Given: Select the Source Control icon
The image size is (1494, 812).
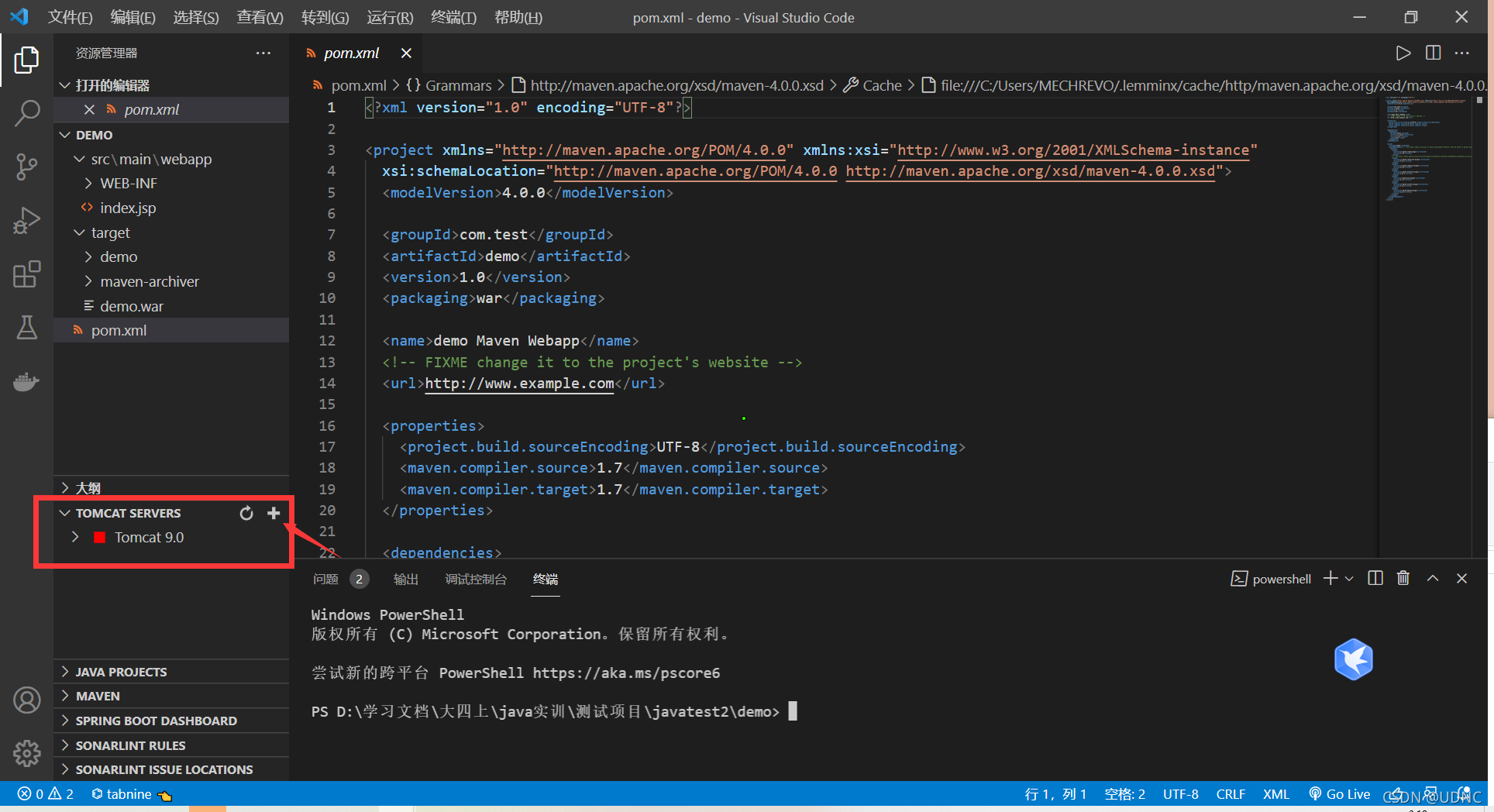Looking at the screenshot, I should (27, 167).
